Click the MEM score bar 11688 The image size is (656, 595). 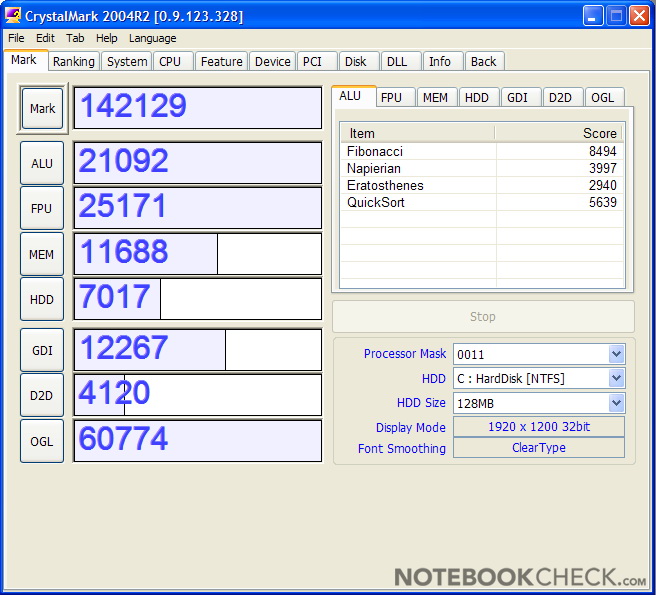pyautogui.click(x=197, y=254)
